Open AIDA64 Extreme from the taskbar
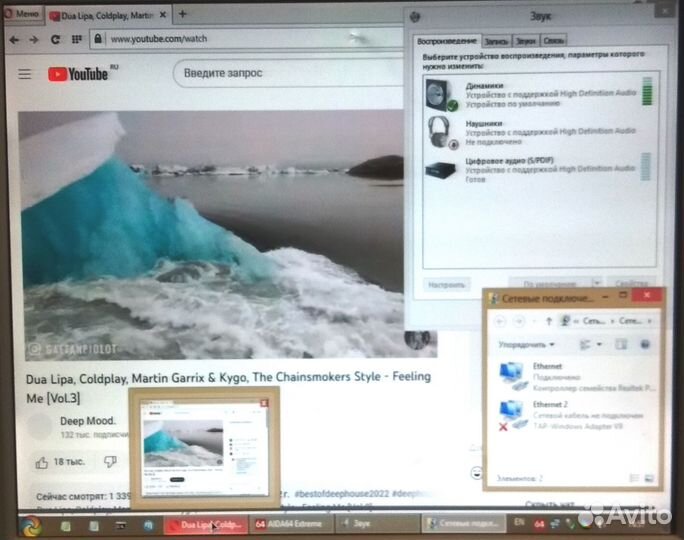 coord(290,523)
